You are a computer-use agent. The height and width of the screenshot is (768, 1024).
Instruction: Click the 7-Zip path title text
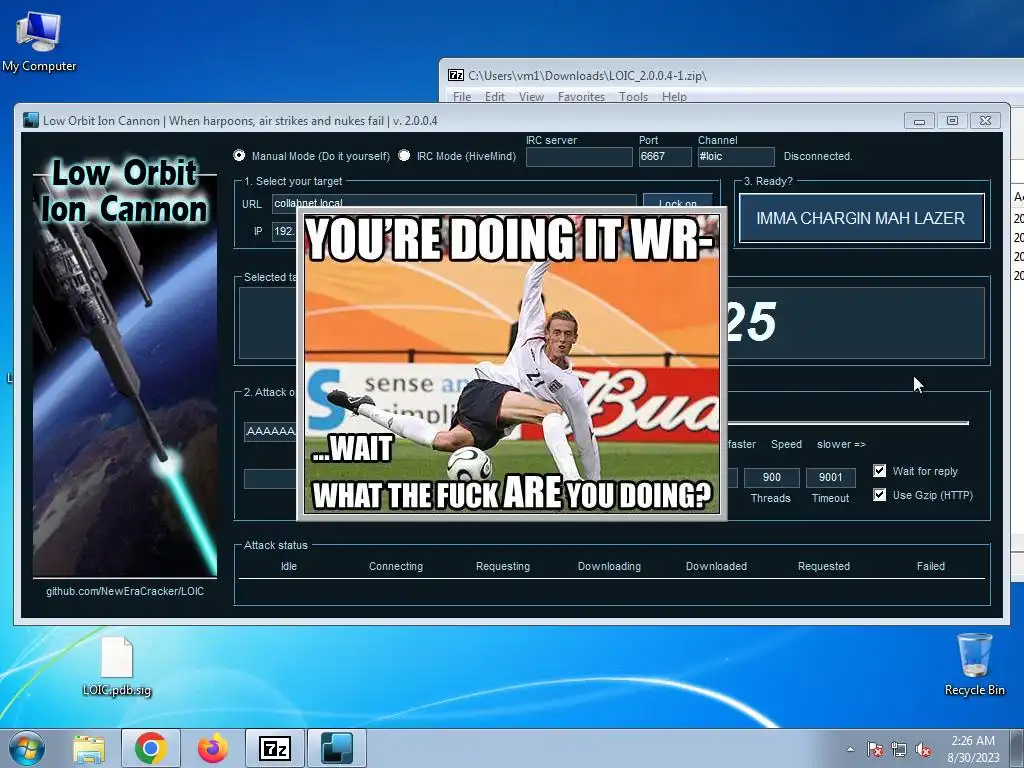(x=587, y=76)
